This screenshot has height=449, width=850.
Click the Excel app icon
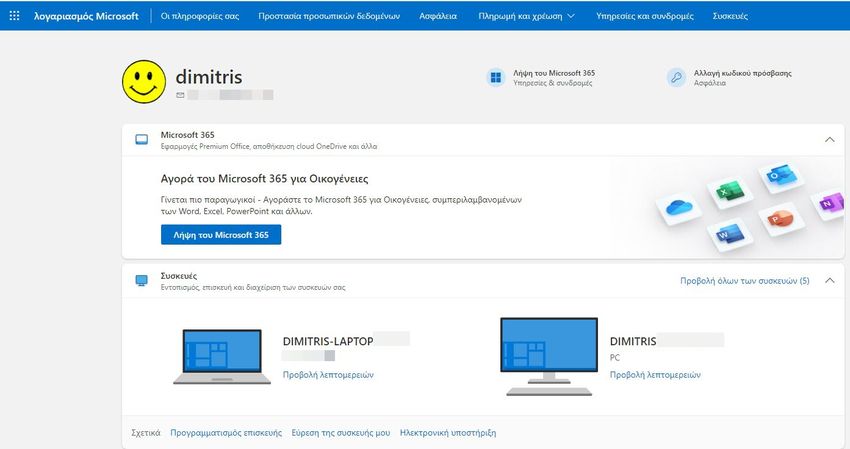pos(730,192)
